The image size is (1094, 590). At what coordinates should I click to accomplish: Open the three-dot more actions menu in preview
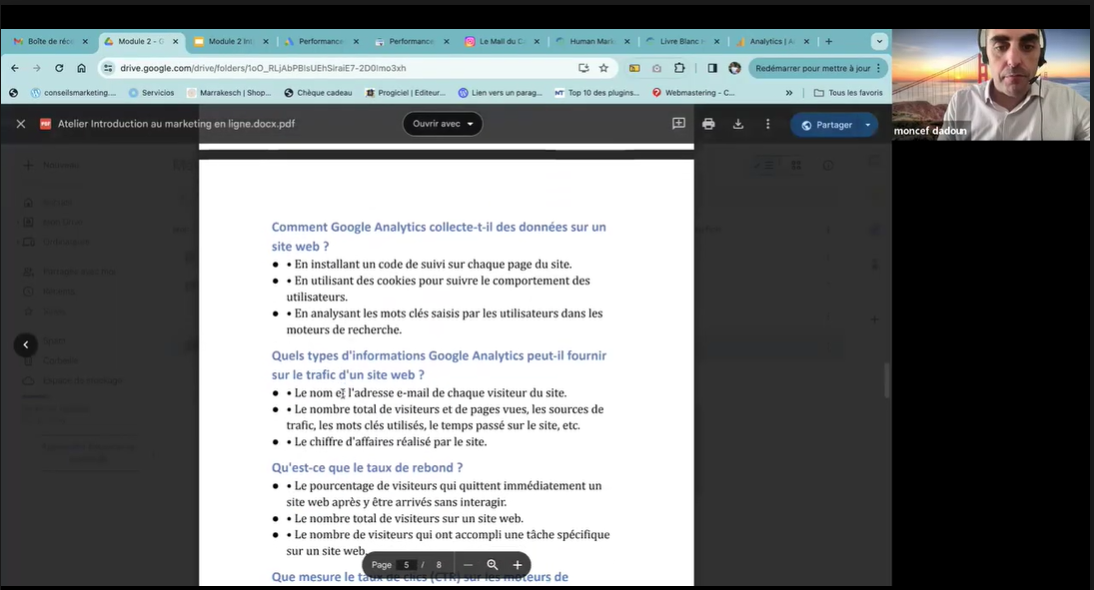point(767,123)
